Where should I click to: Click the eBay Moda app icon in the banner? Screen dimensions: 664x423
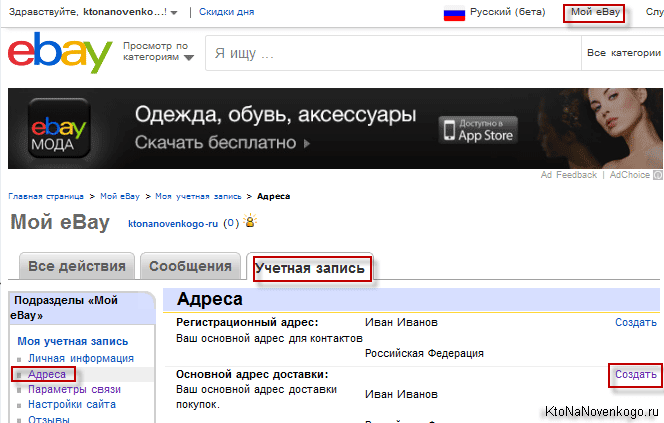[59, 128]
